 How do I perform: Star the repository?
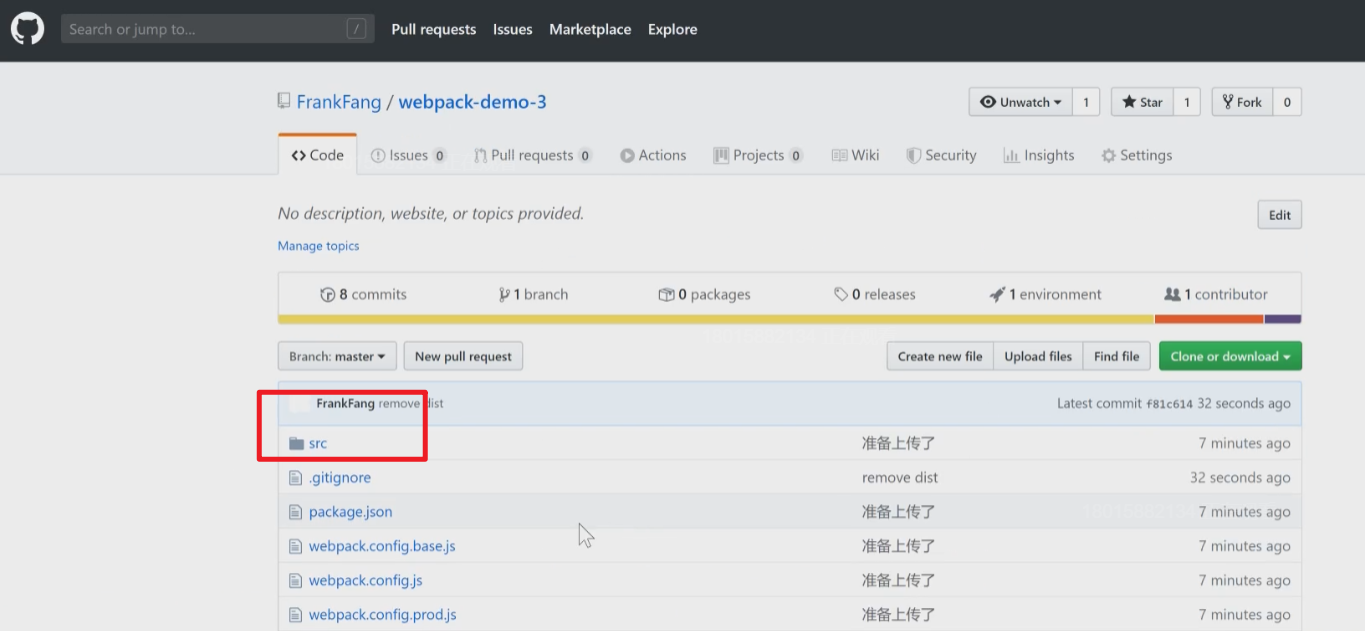[1141, 102]
